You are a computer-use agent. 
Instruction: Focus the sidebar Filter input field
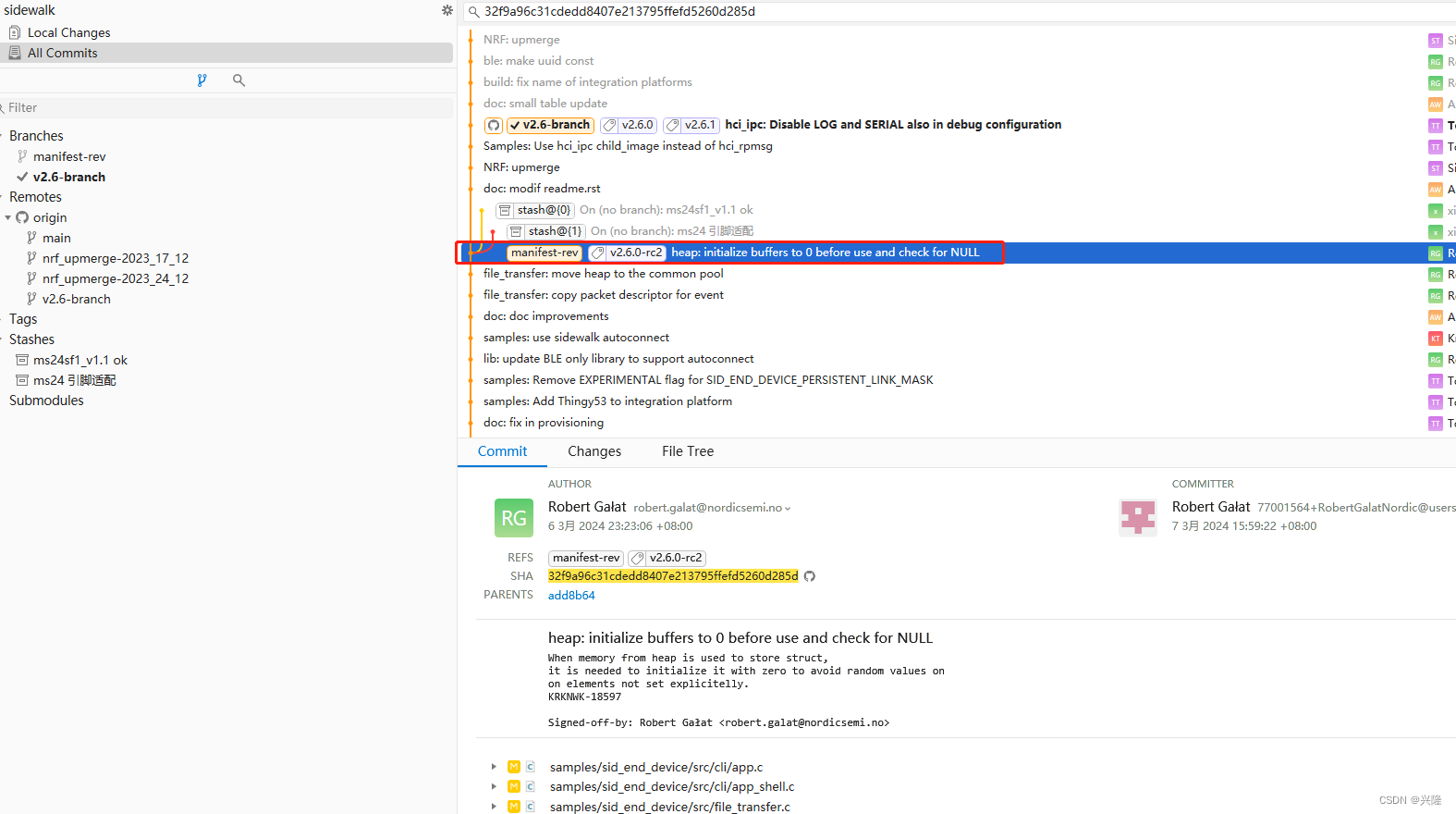pyautogui.click(x=226, y=107)
